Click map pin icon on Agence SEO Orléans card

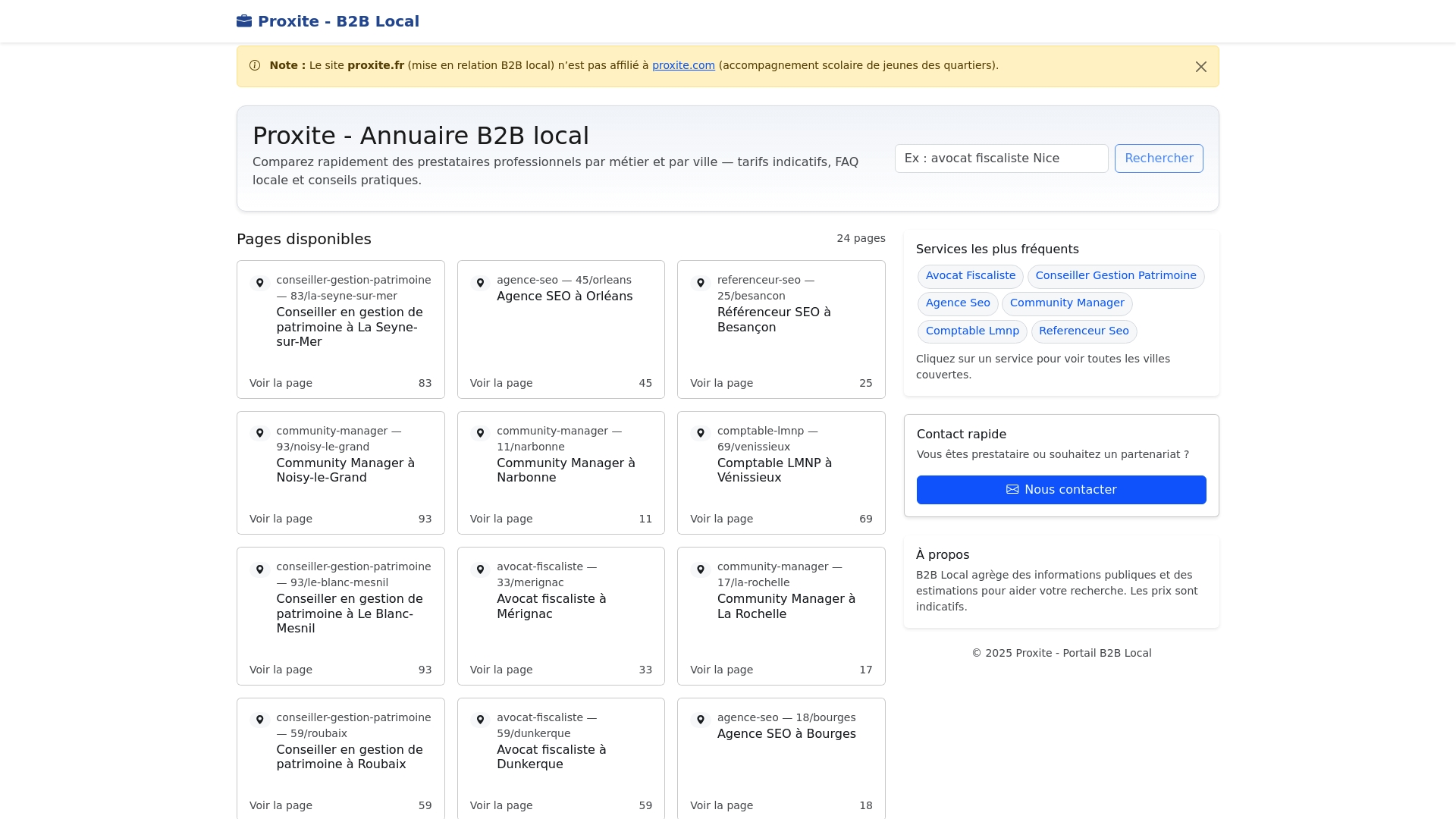pos(480,283)
